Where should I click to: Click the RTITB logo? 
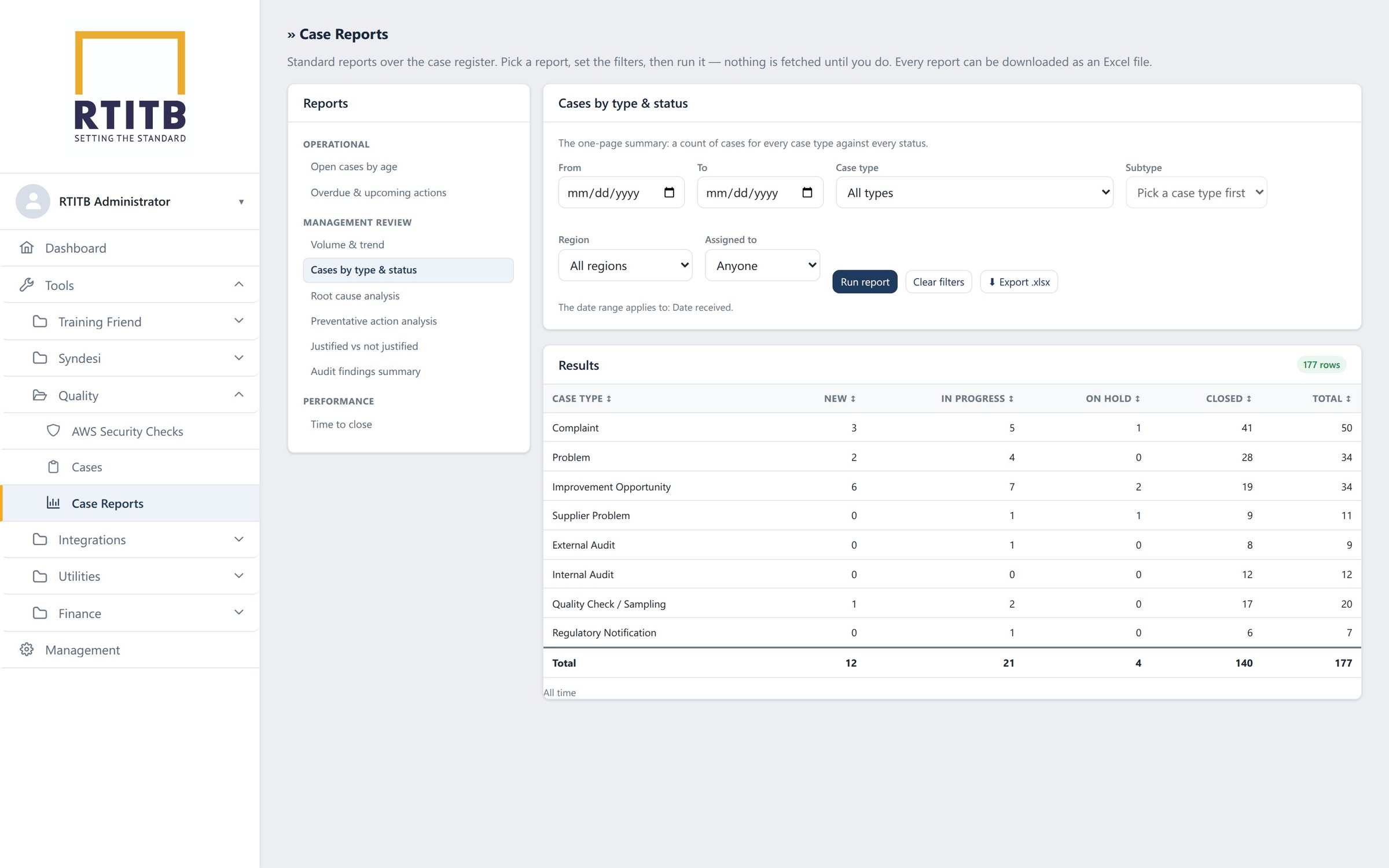click(130, 87)
